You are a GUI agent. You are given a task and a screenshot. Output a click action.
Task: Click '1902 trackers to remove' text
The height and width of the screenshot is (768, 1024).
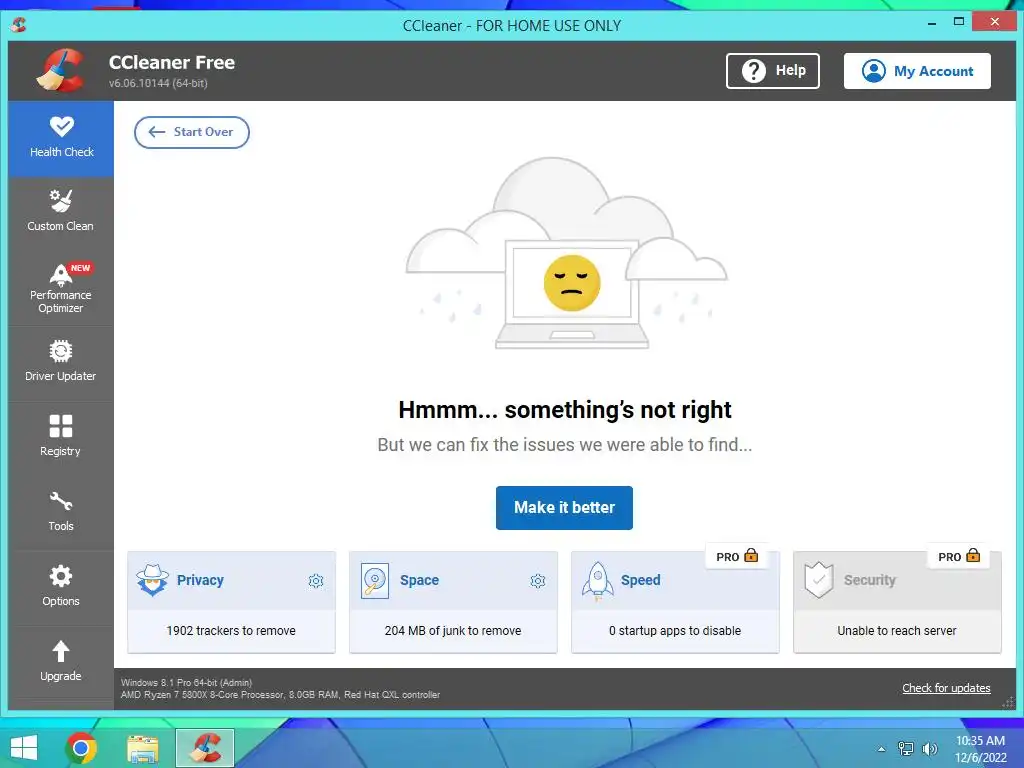click(x=231, y=631)
